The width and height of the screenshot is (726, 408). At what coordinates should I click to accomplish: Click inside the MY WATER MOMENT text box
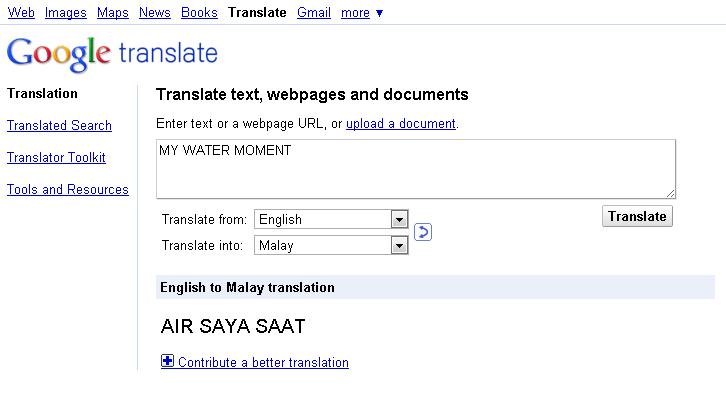point(416,169)
